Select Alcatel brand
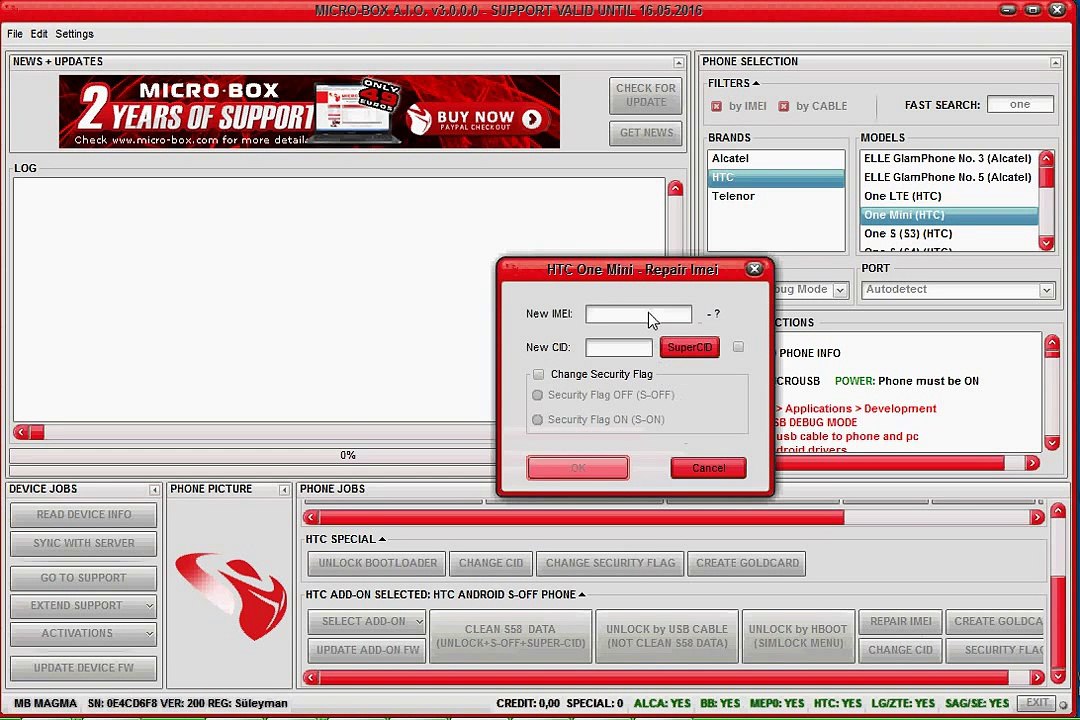 [x=776, y=158]
